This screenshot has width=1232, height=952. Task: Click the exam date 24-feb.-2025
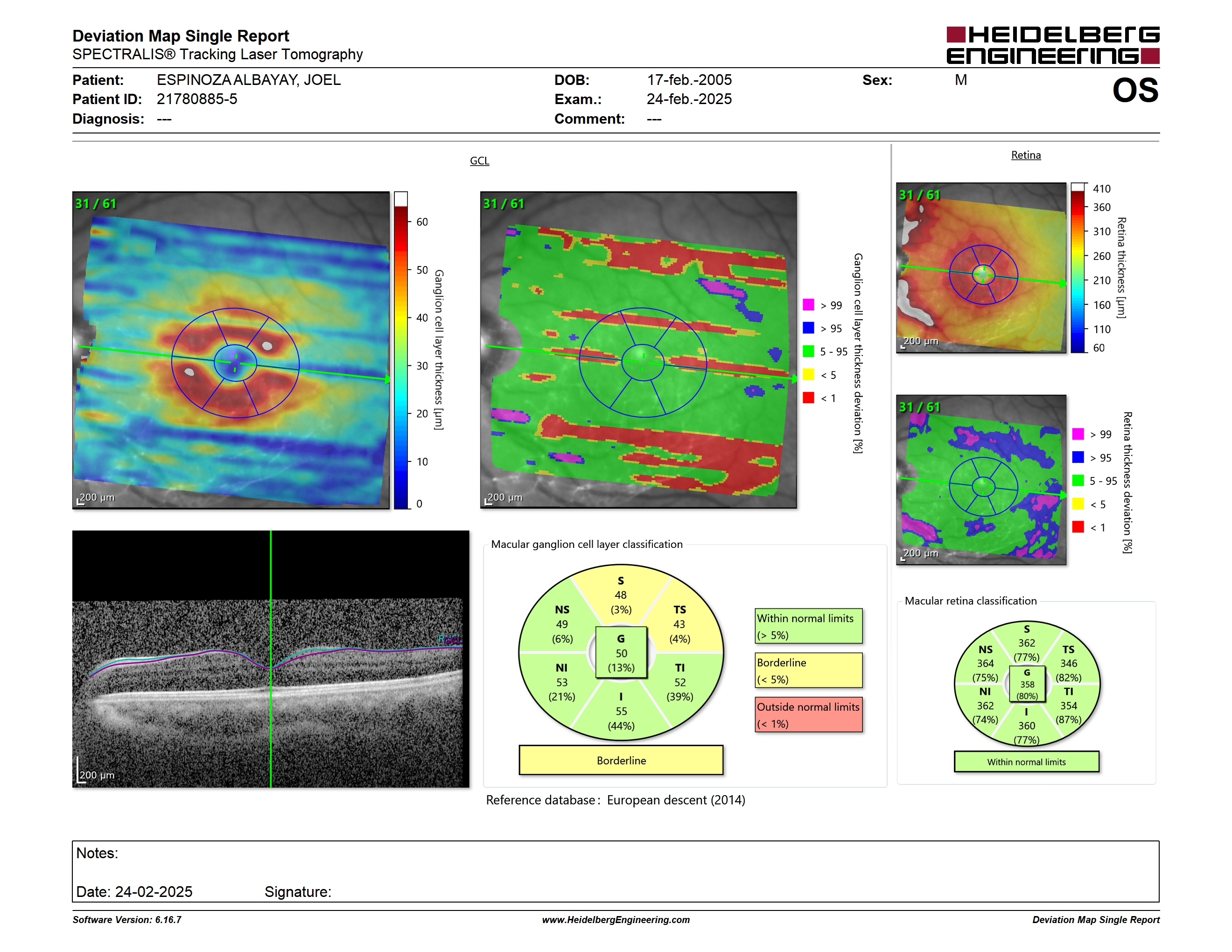point(689,99)
